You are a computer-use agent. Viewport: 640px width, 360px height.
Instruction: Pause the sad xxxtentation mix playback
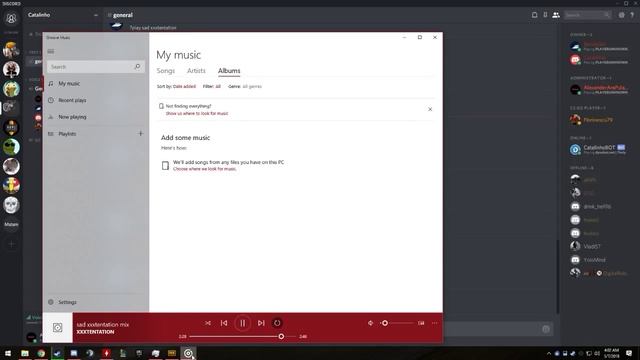click(242, 323)
